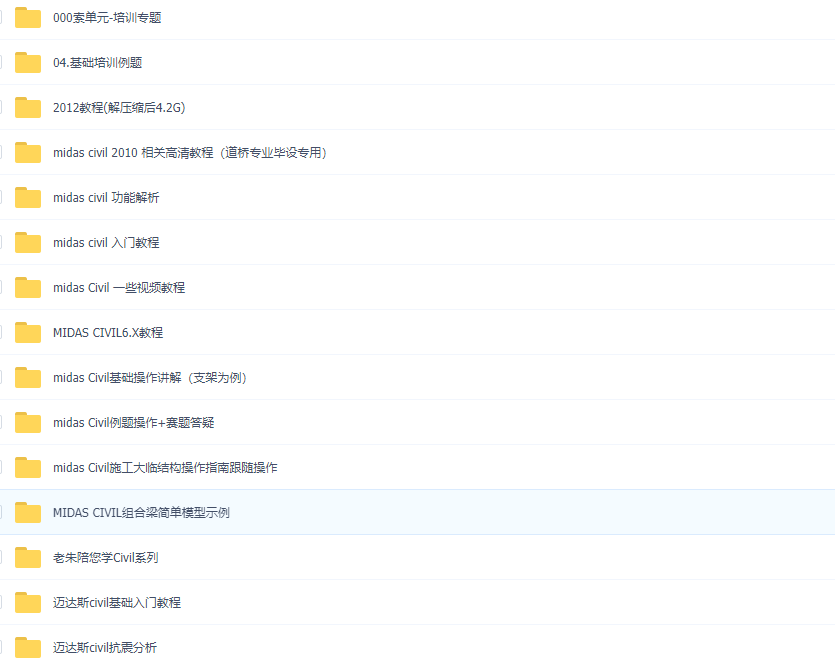Click the folder icon beside 04.基础培训例题
Screen dimensions: 835x669
tap(27, 62)
